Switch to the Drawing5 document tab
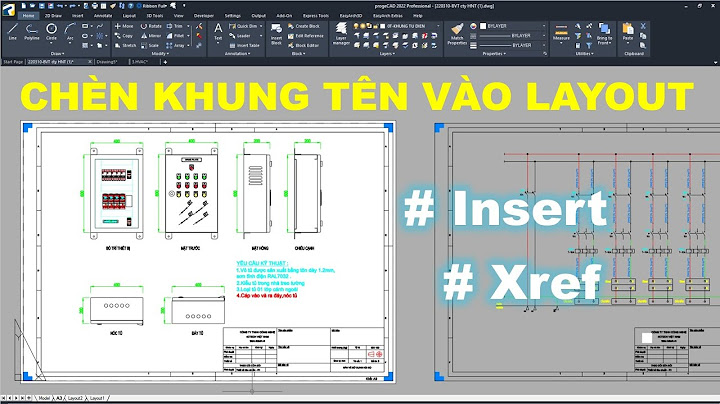Screen dimensions: 720x404 coord(107,62)
